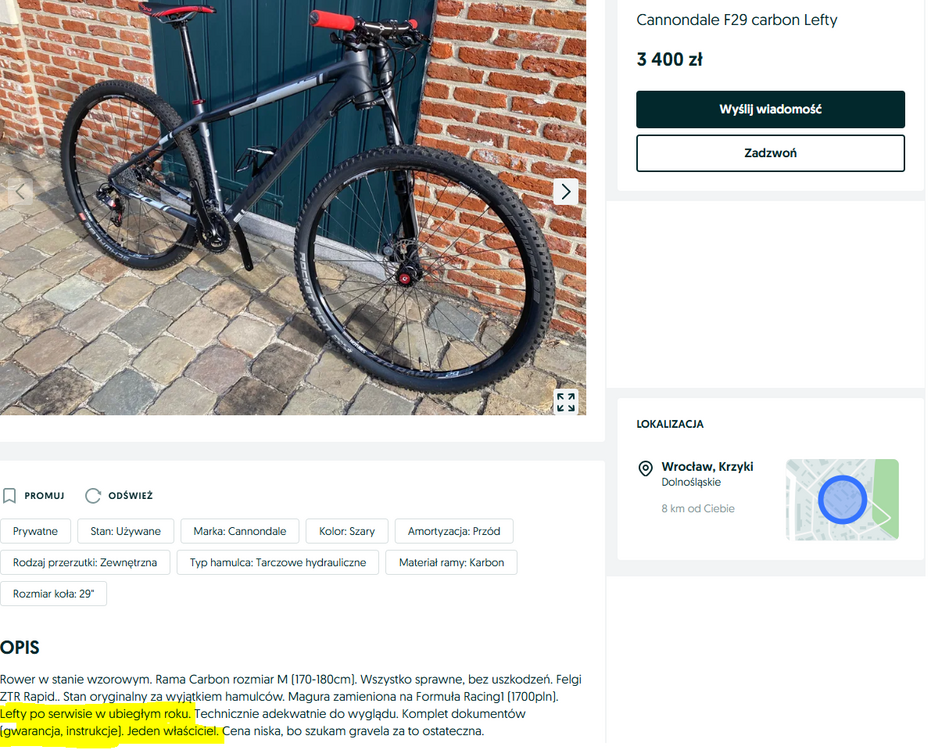
Task: Click the title Cannondale F29 carbon Lefty
Action: 738,19
